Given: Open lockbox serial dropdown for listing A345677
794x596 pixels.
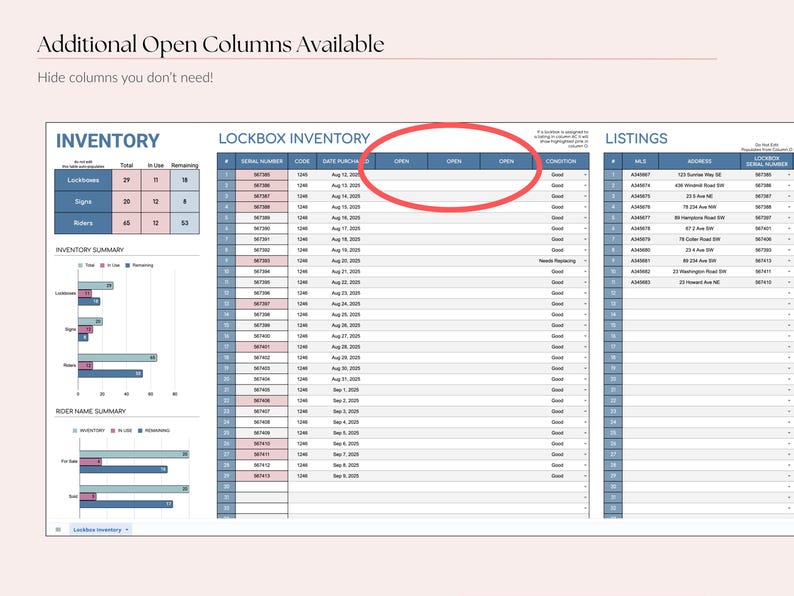Looking at the screenshot, I should pyautogui.click(x=789, y=218).
